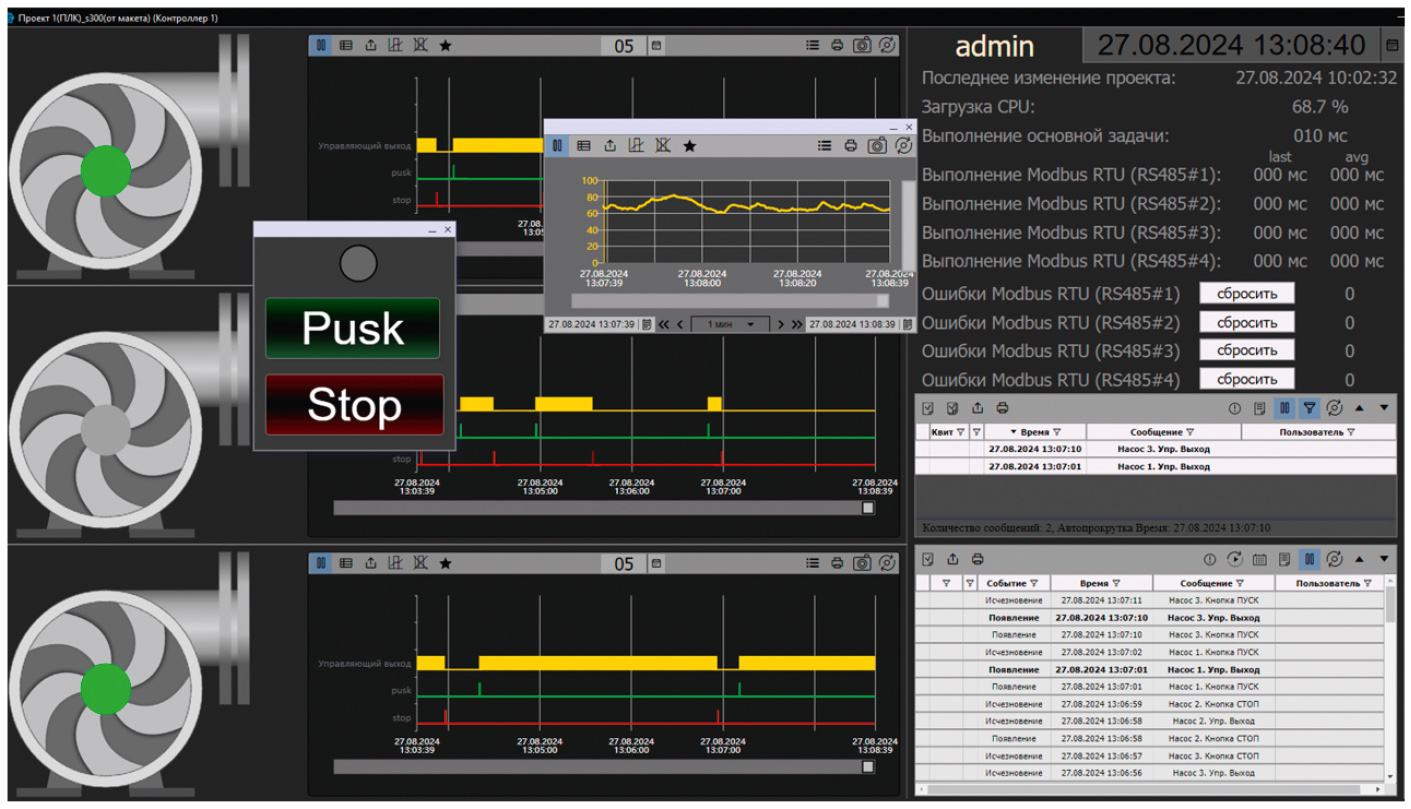
Task: Open the 1 мин interval dropdown
Action: click(730, 324)
